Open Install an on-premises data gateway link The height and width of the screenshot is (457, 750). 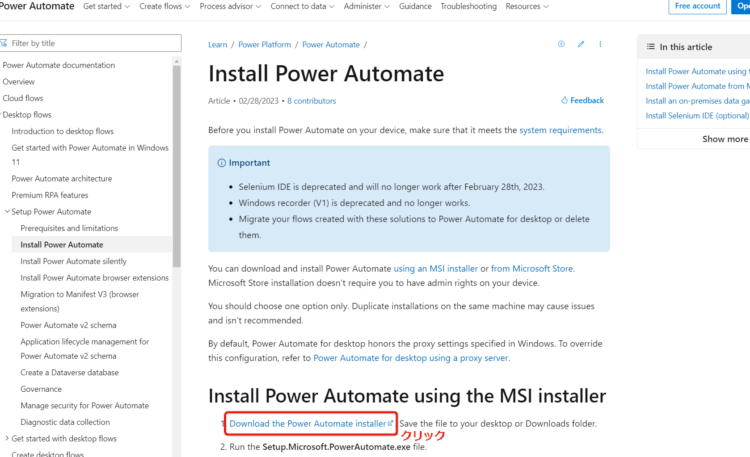click(697, 101)
